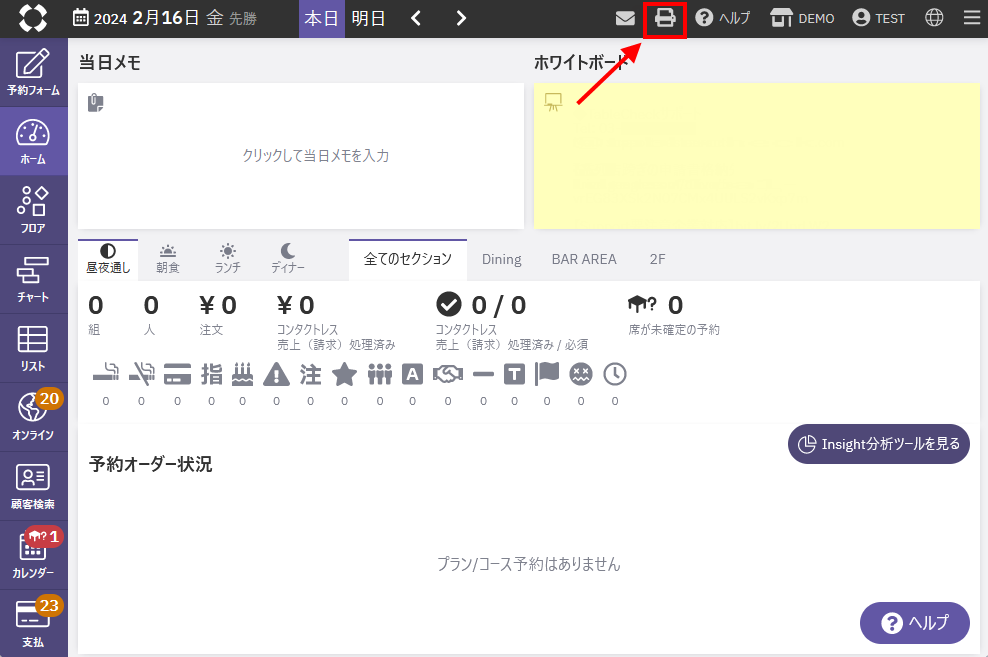988x657 pixels.
Task: Go to next day with right arrow
Action: pyautogui.click(x=461, y=19)
